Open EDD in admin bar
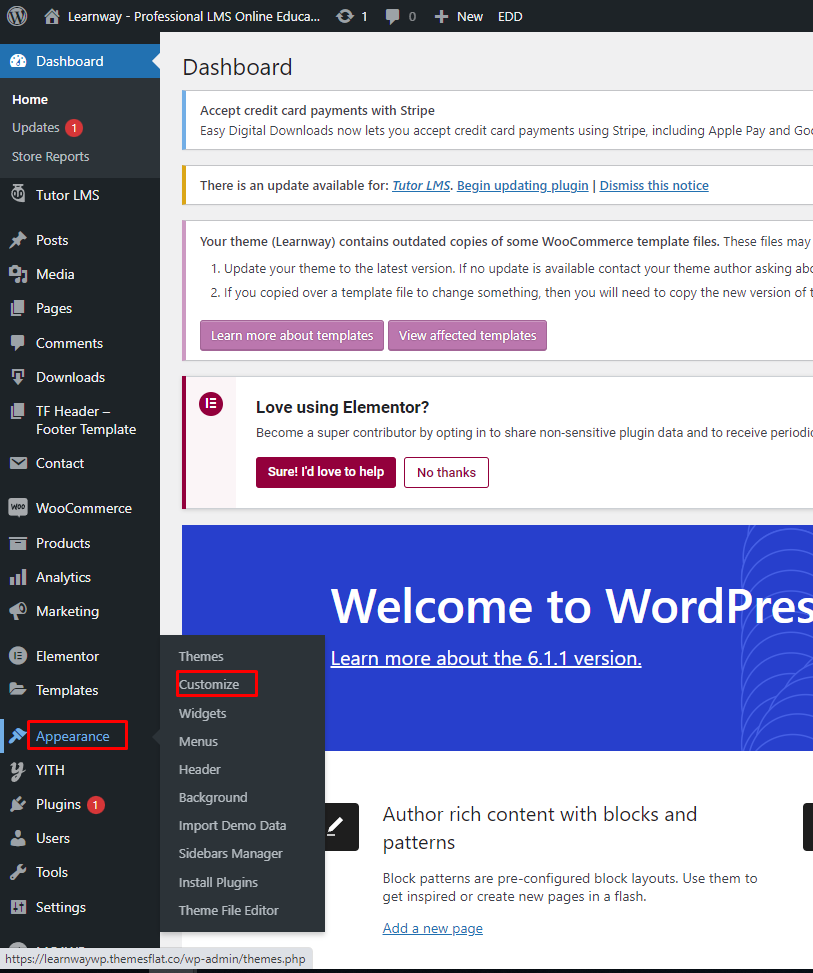Image resolution: width=813 pixels, height=973 pixels. point(510,17)
